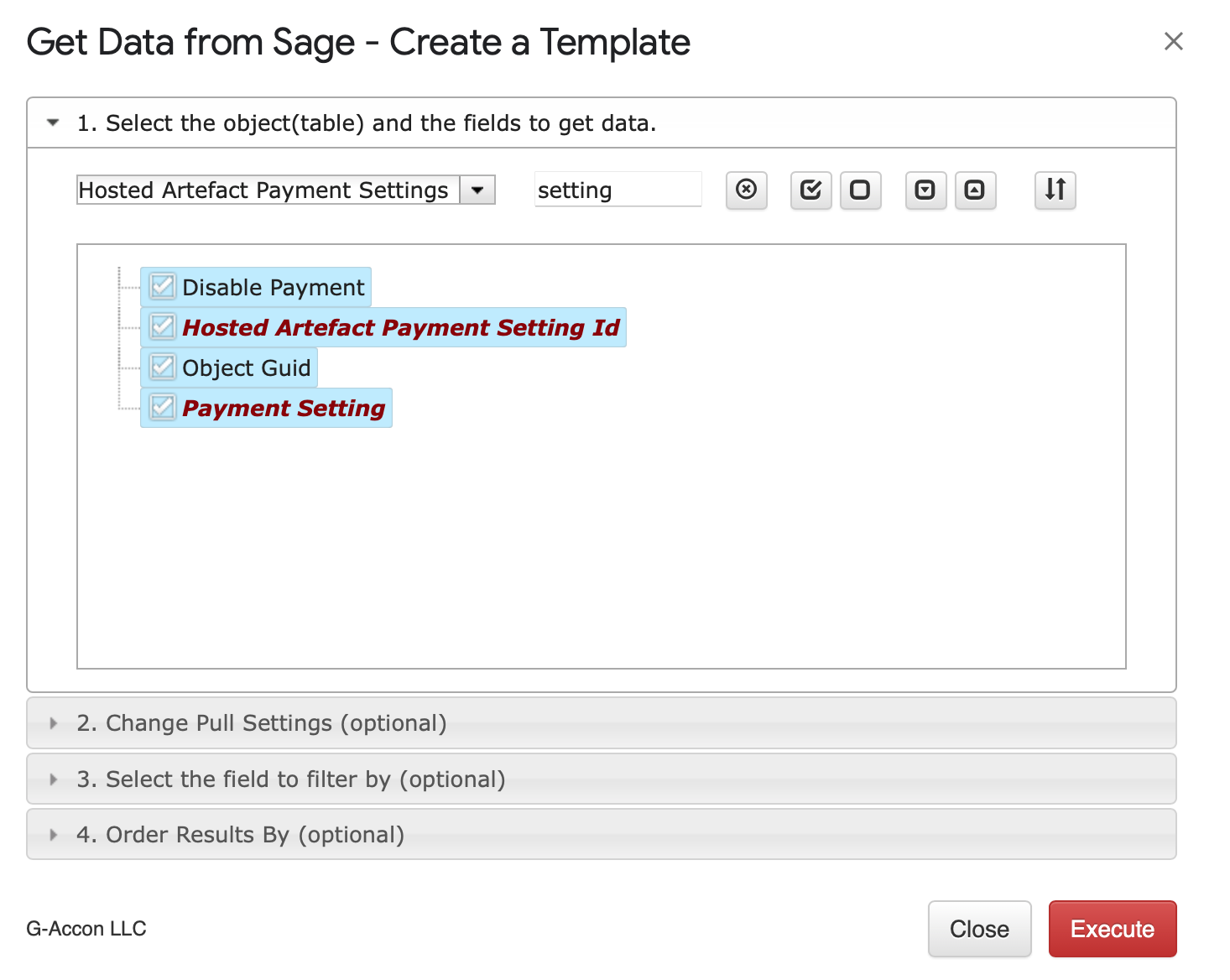Select the Object Guid field label
Screen dimensions: 1230x980
click(x=247, y=368)
